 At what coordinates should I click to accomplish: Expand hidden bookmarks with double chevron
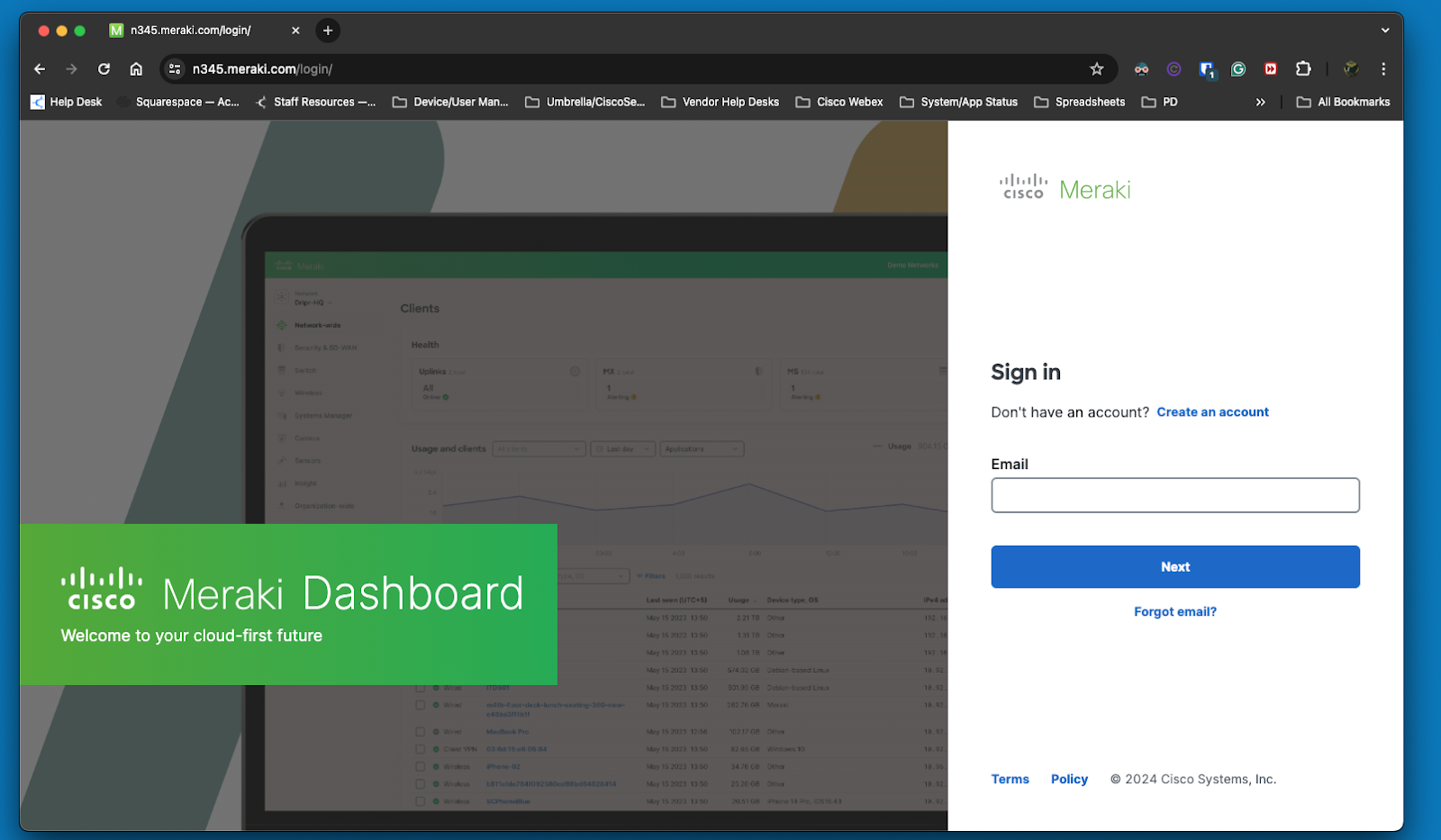[x=1260, y=103]
